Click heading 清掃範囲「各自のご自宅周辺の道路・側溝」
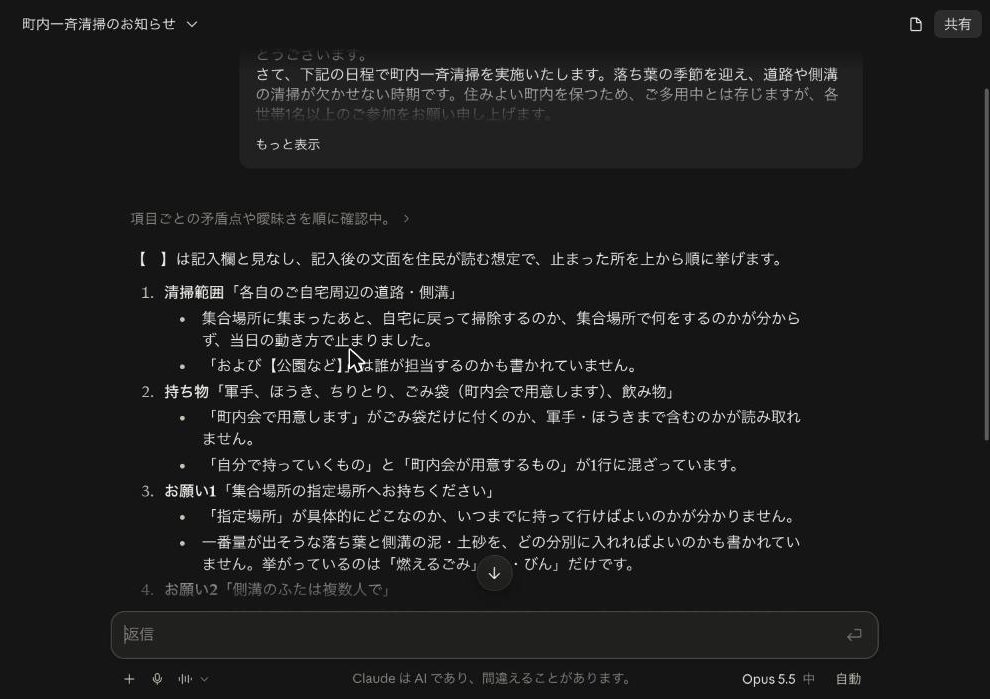The height and width of the screenshot is (699, 990). tap(311, 292)
